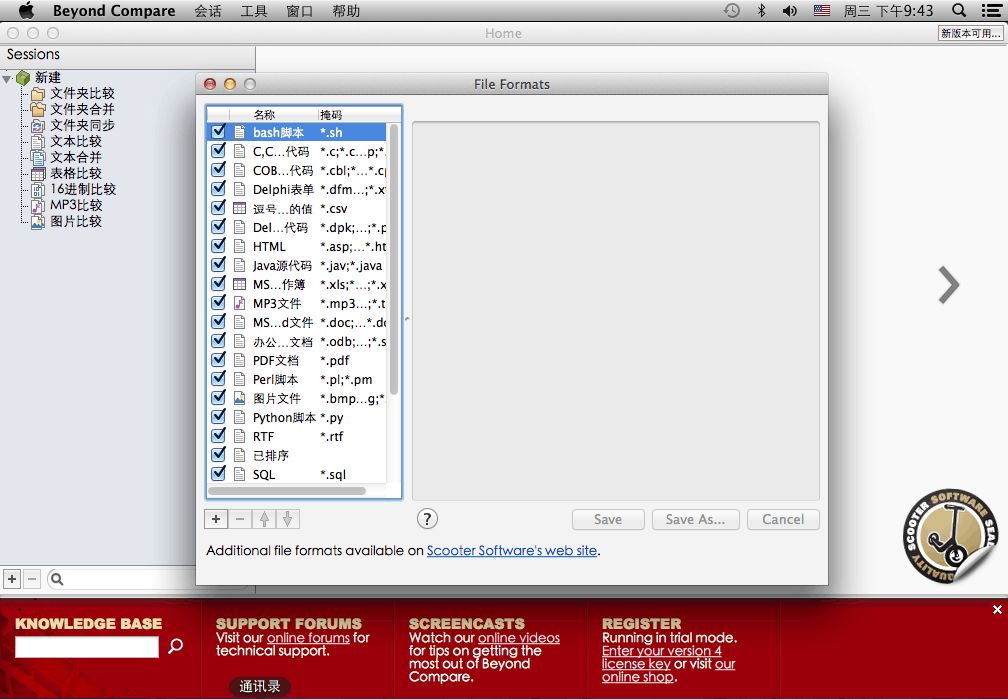
Task: Click the 通讯录 button
Action: point(260,687)
